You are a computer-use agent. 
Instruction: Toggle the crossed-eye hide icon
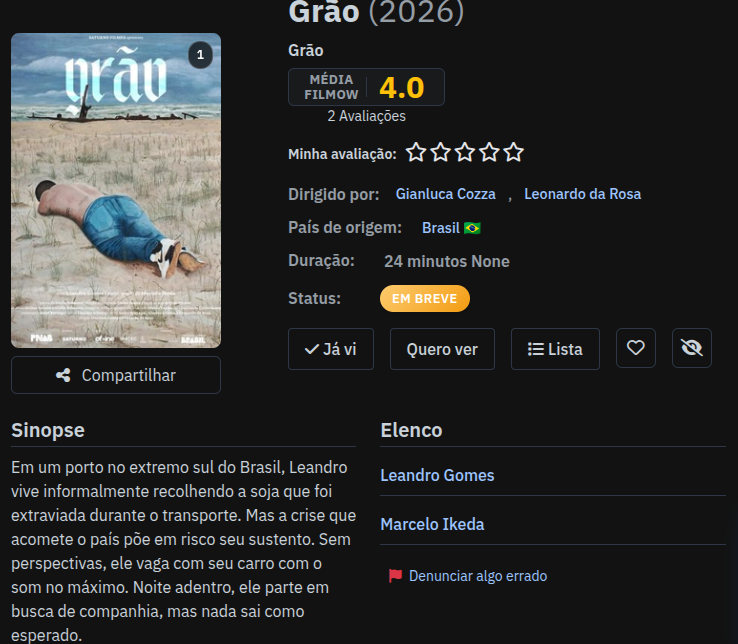point(691,348)
